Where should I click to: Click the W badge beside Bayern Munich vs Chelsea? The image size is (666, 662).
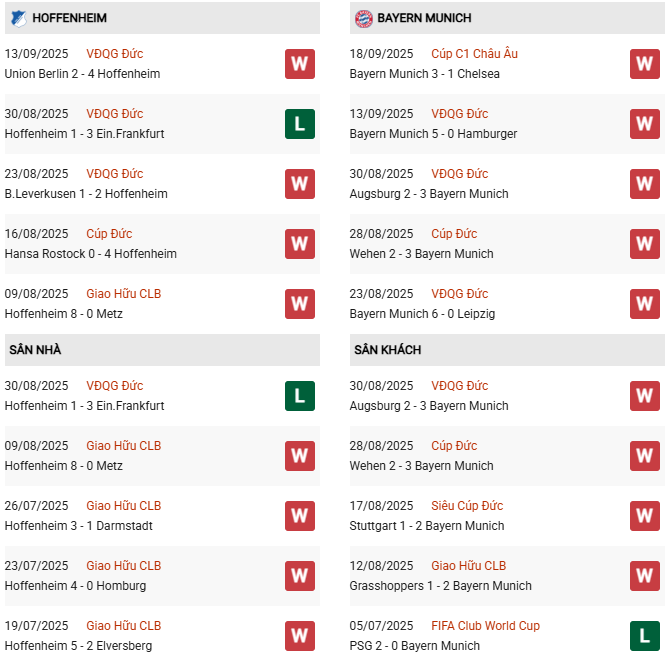[645, 64]
